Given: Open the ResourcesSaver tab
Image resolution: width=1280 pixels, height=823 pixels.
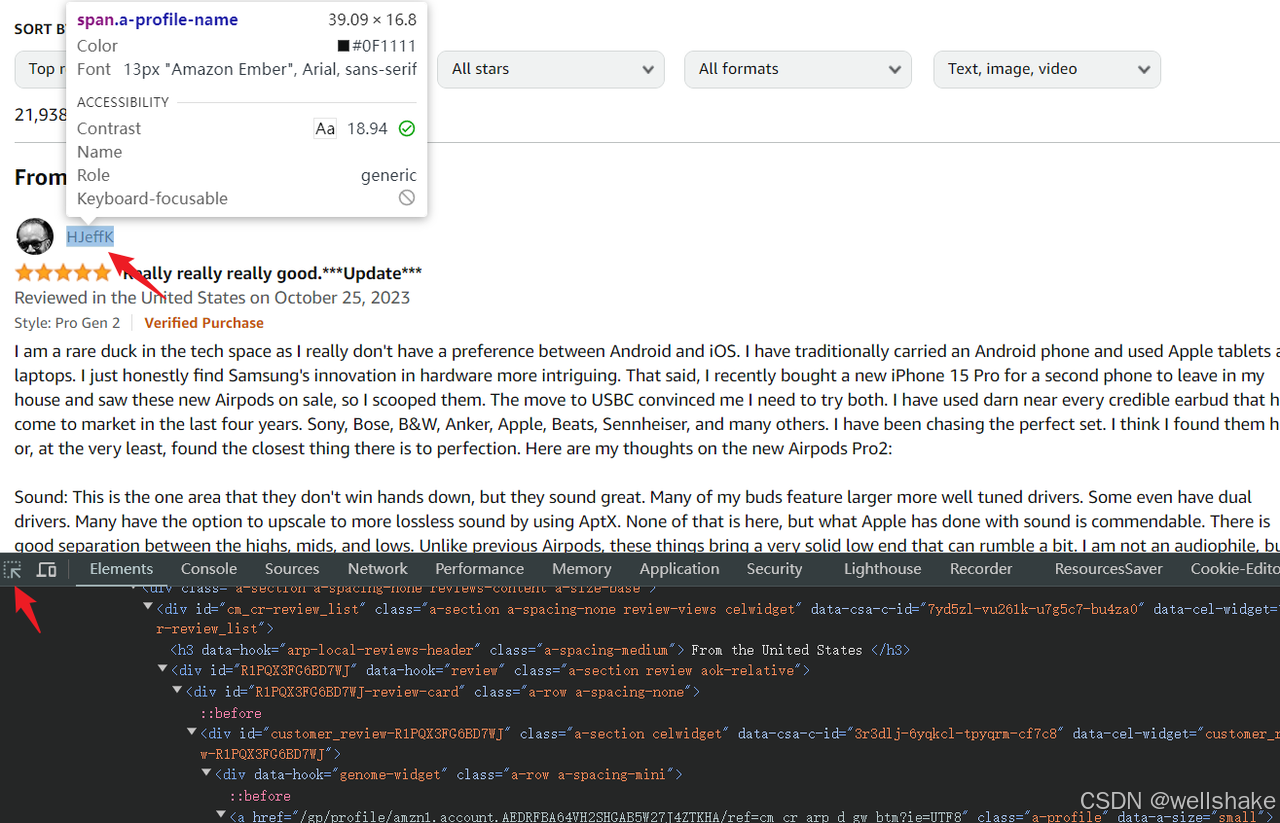Looking at the screenshot, I should pyautogui.click(x=1109, y=569).
